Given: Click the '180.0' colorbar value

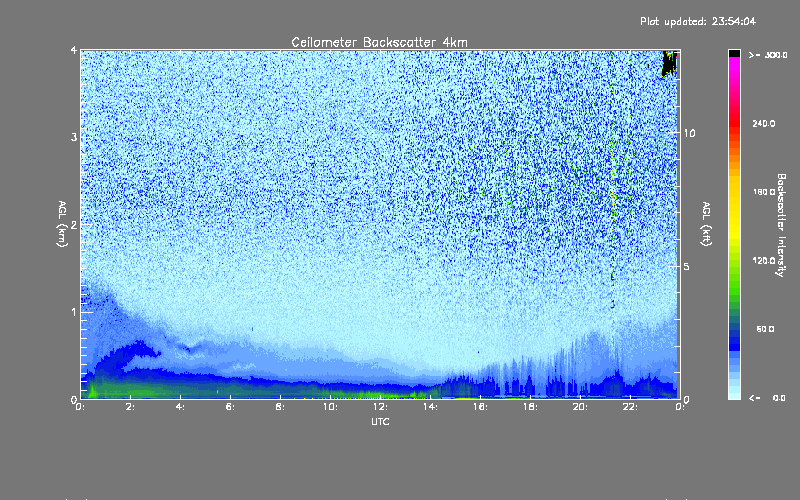Looking at the screenshot, I should [764, 192].
